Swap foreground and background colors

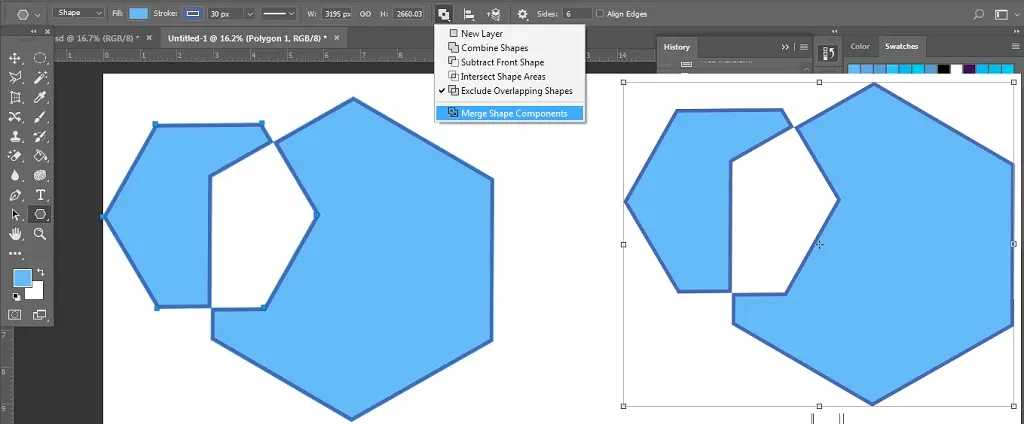(x=40, y=272)
